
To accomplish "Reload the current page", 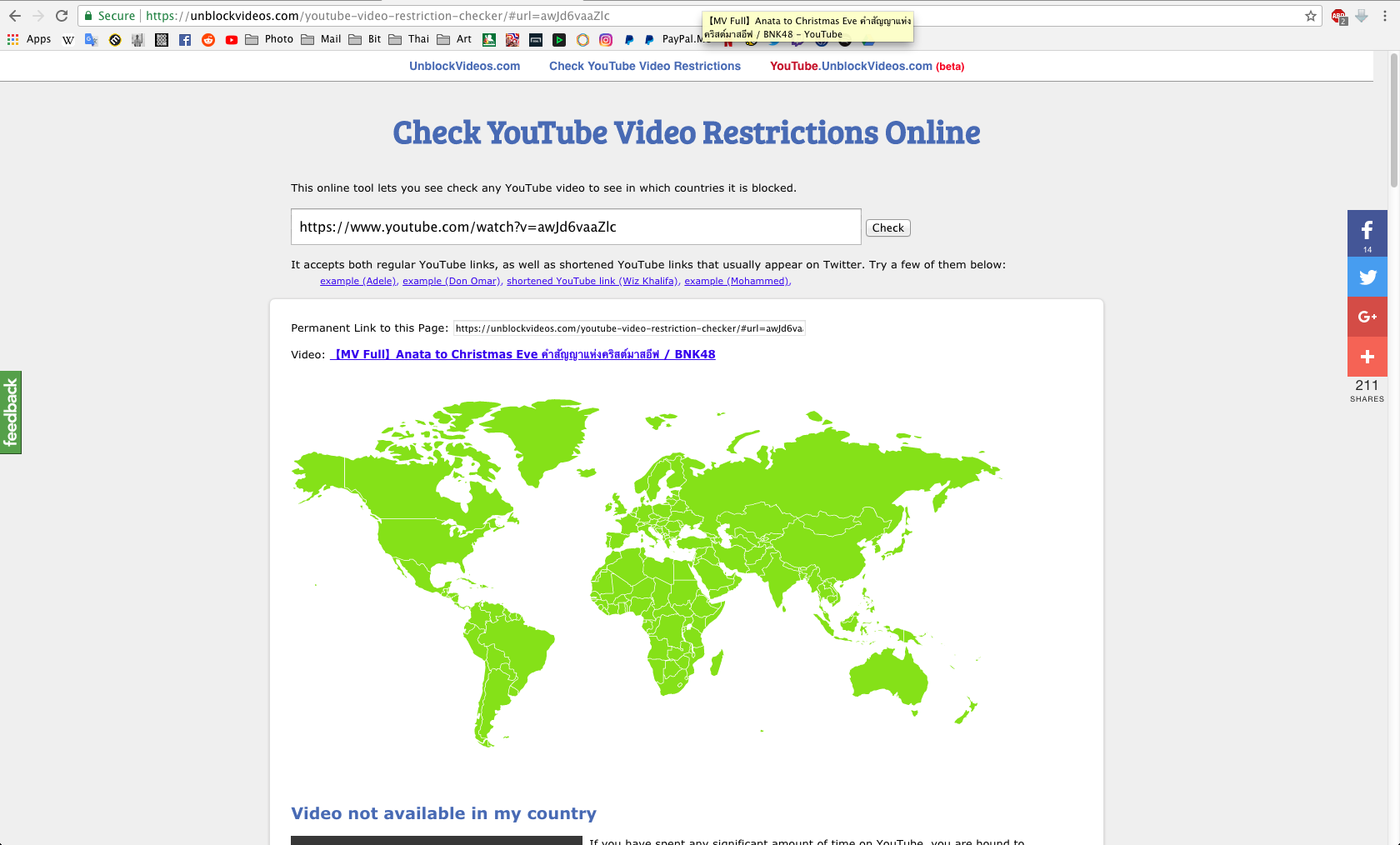I will click(62, 16).
